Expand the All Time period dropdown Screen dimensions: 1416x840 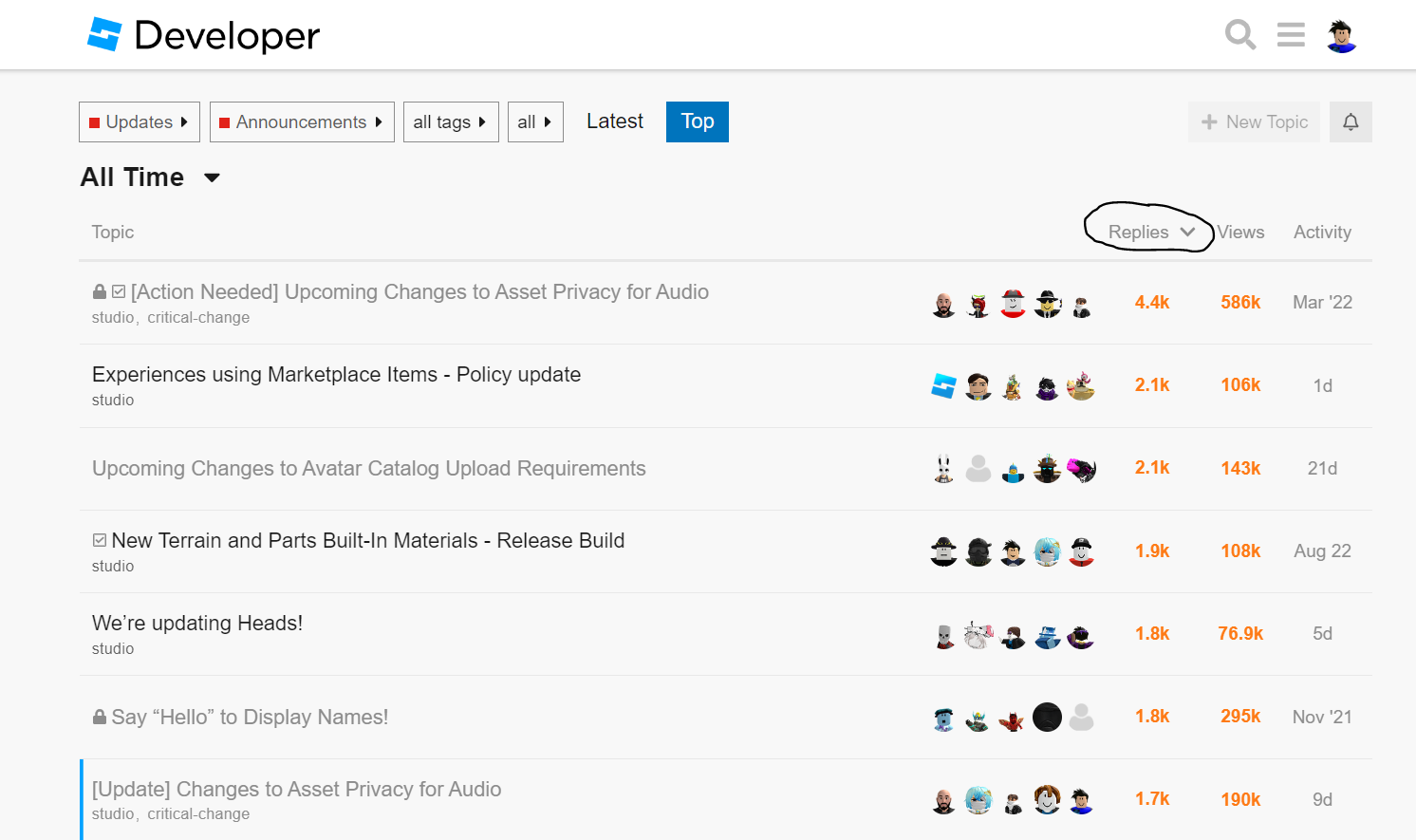coord(151,177)
